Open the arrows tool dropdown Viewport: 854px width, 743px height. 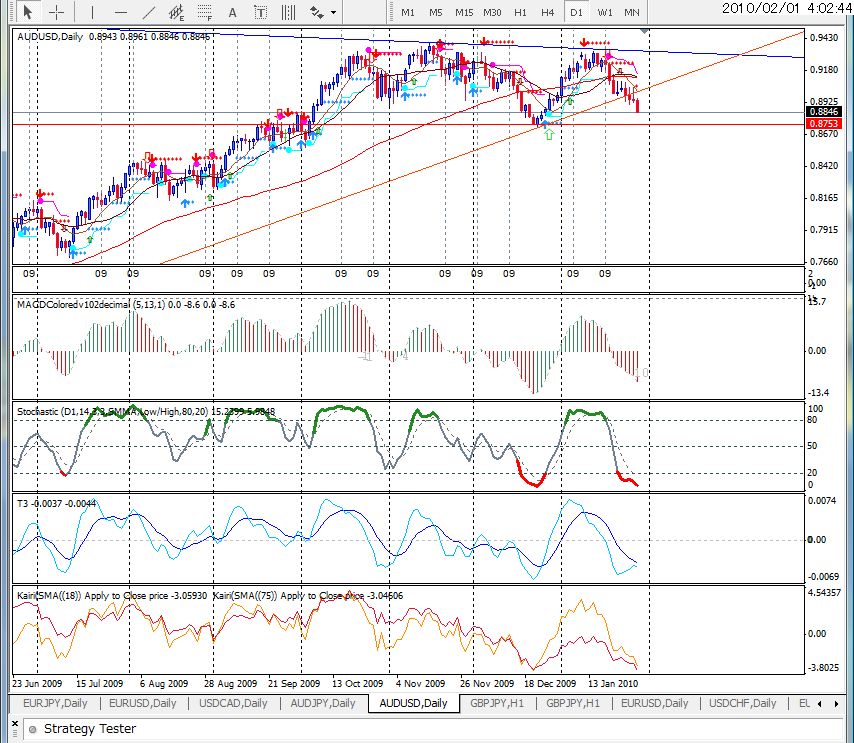click(x=333, y=12)
